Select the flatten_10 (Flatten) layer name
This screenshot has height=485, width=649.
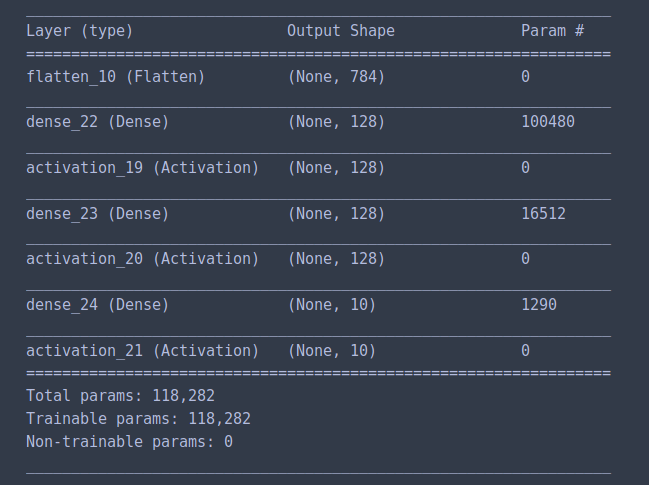click(x=115, y=77)
